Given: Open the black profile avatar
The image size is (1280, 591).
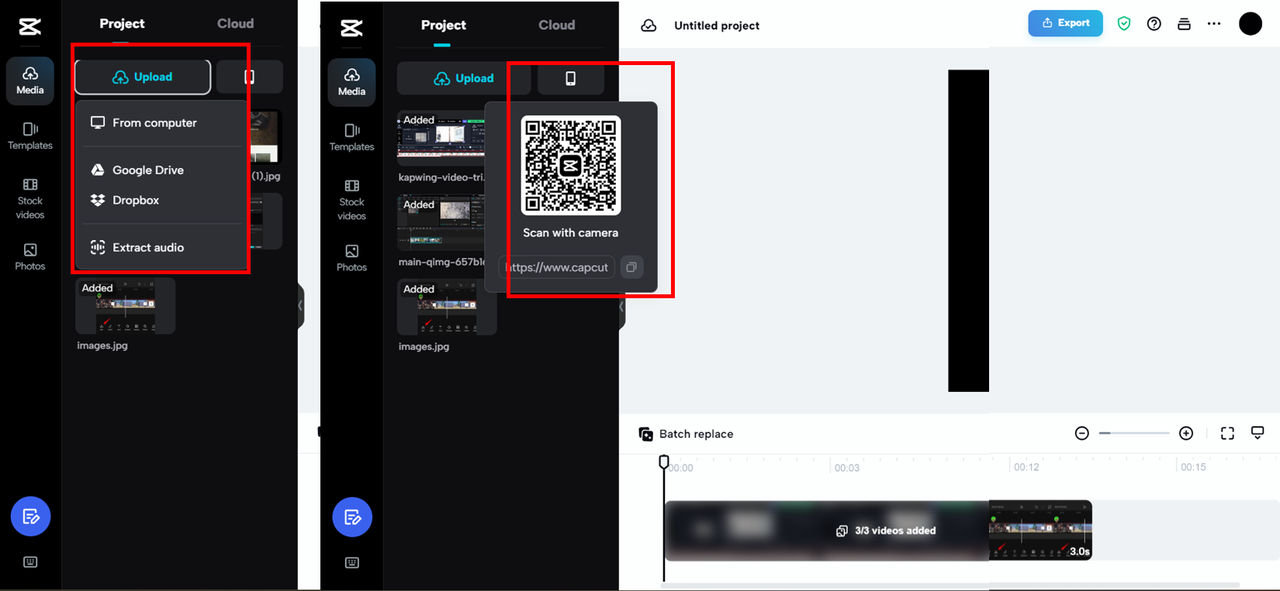Looking at the screenshot, I should click(x=1251, y=24).
